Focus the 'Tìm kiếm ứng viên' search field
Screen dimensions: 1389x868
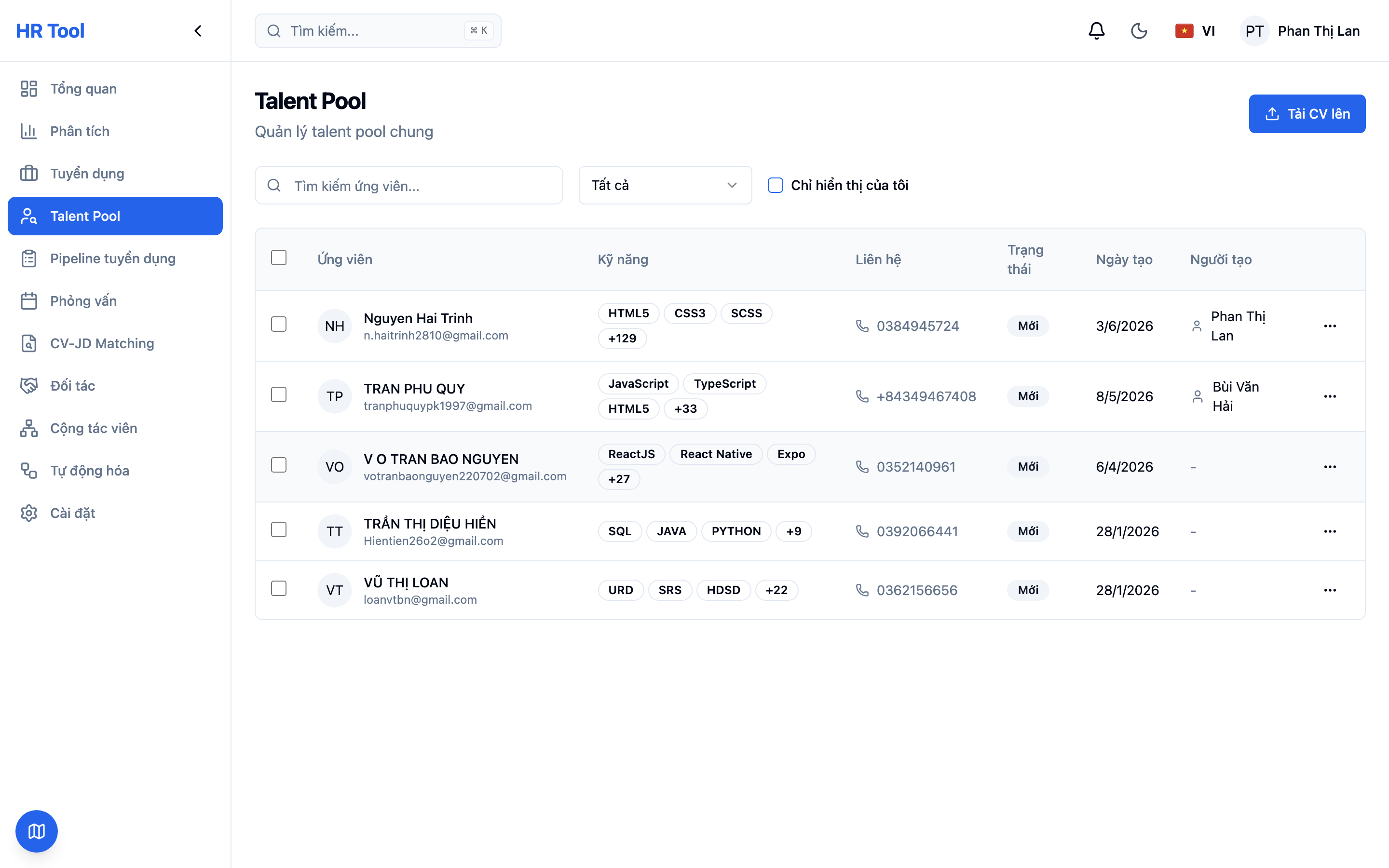point(409,186)
